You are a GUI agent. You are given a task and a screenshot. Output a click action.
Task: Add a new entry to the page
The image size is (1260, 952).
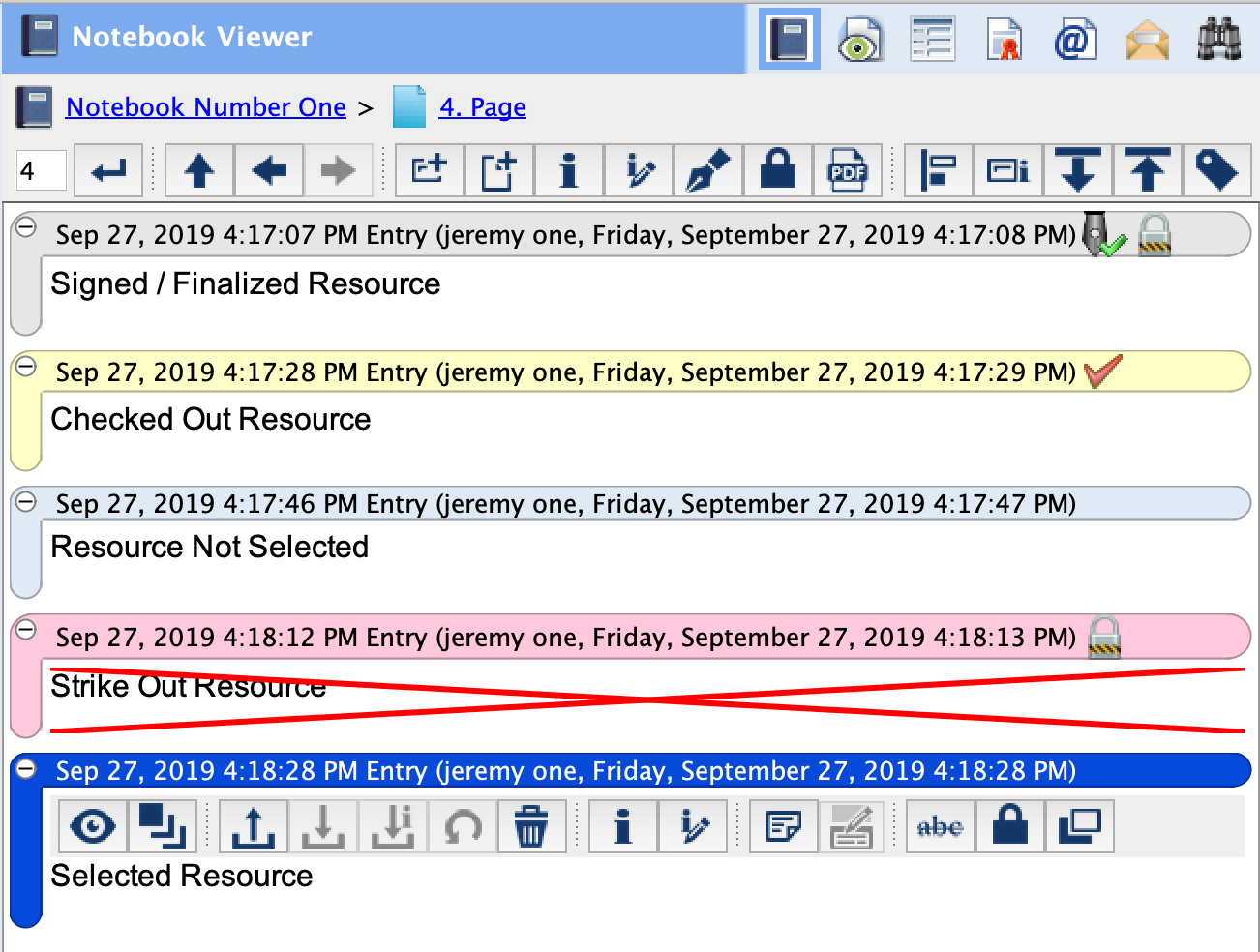tap(429, 169)
